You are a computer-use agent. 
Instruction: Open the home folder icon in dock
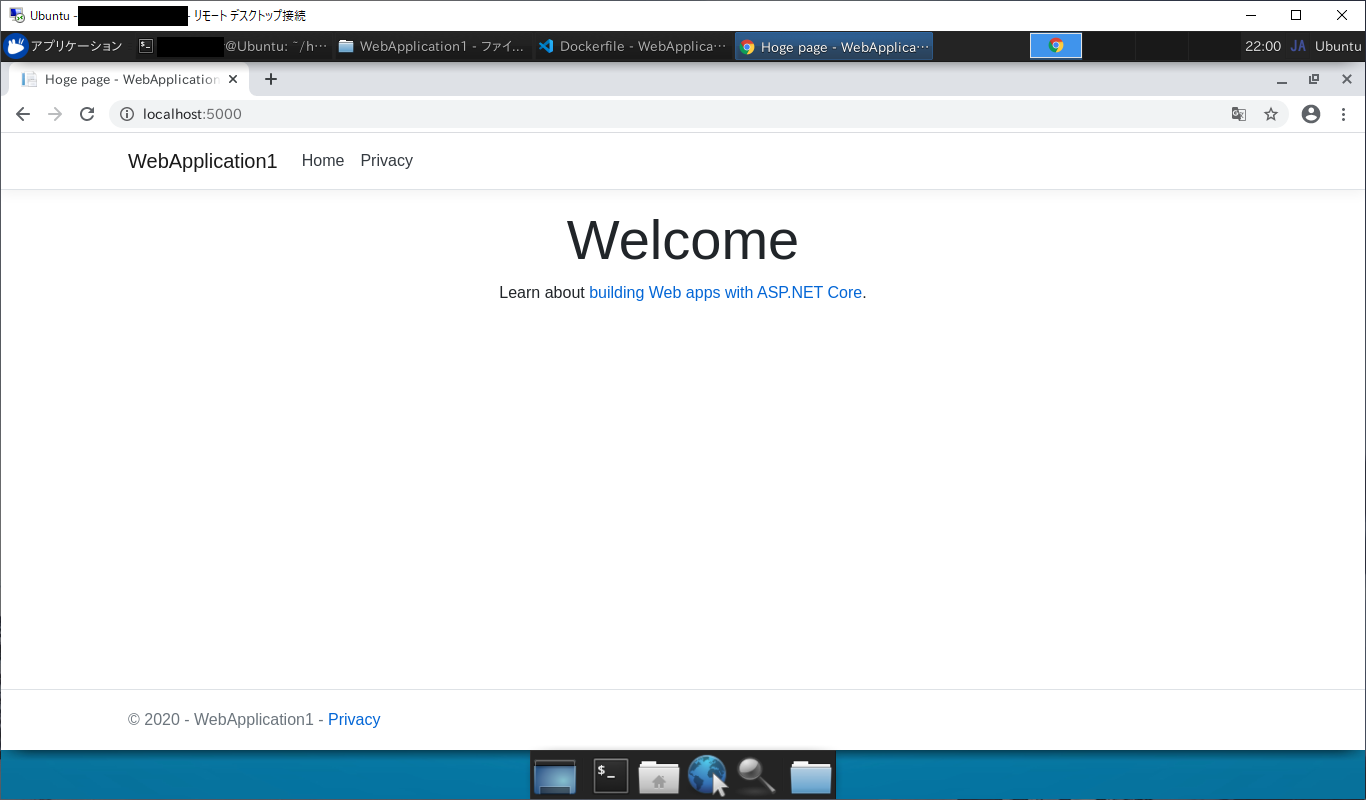click(658, 775)
